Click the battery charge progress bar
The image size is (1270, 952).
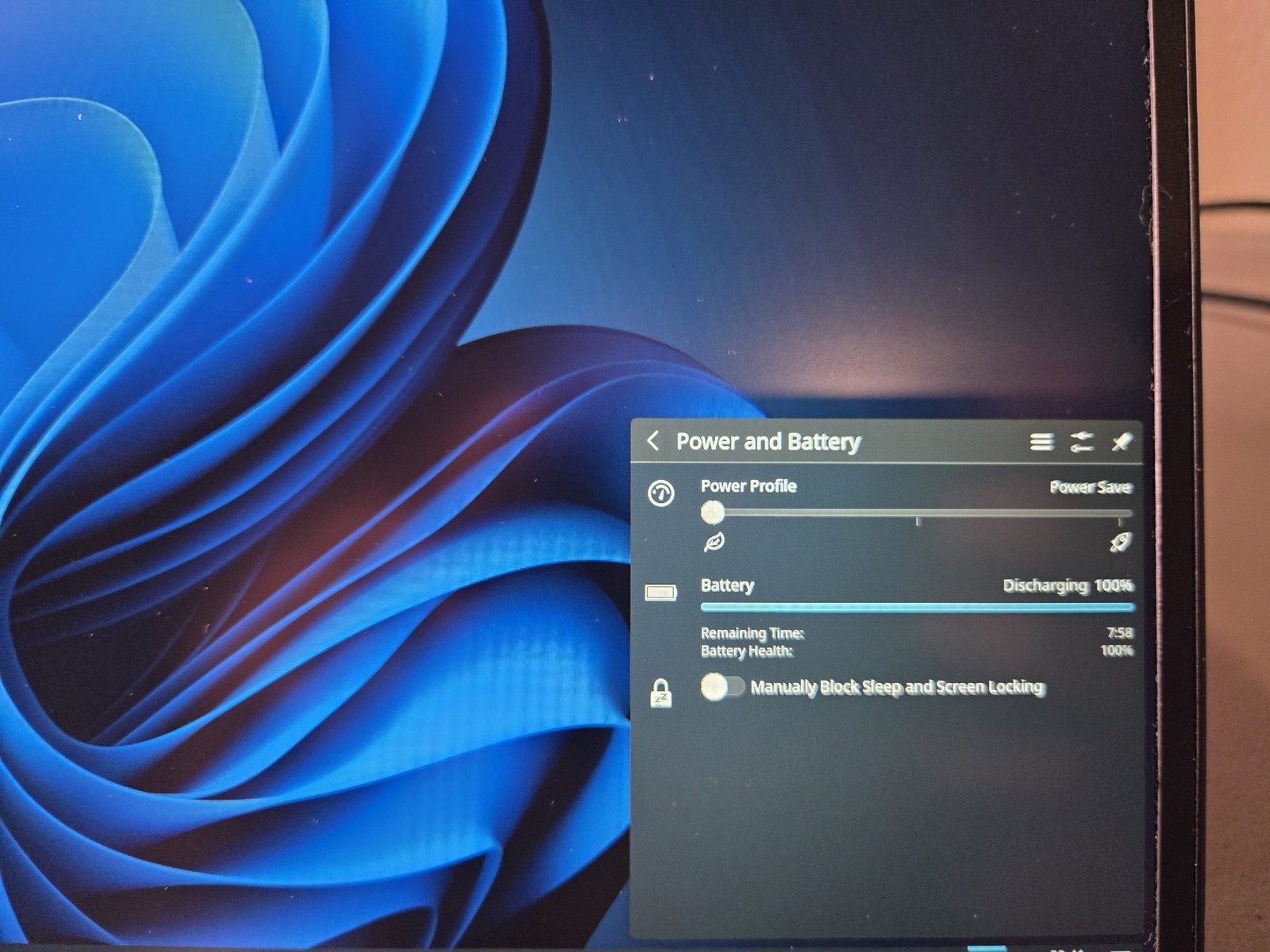pyautogui.click(x=918, y=608)
